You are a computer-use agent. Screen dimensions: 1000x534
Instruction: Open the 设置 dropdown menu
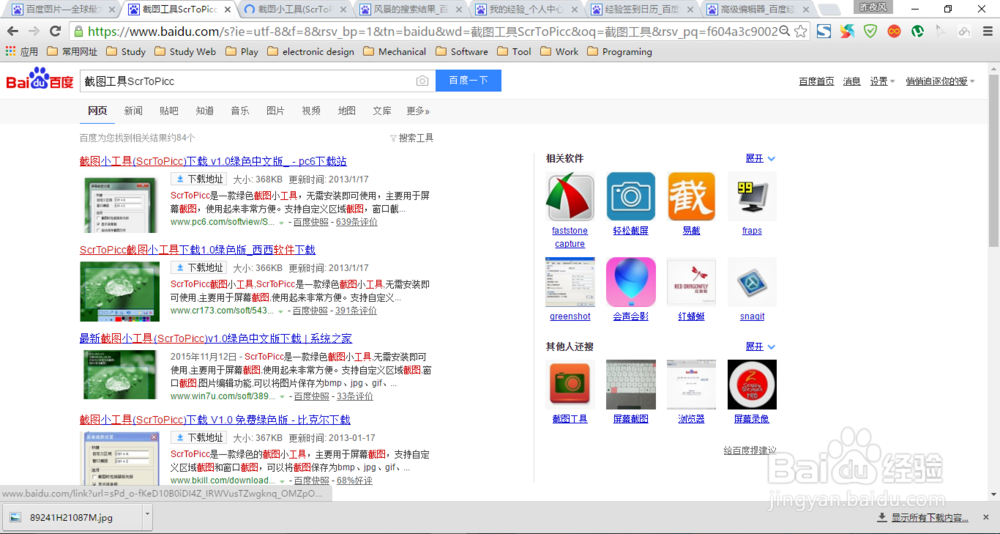coord(882,81)
